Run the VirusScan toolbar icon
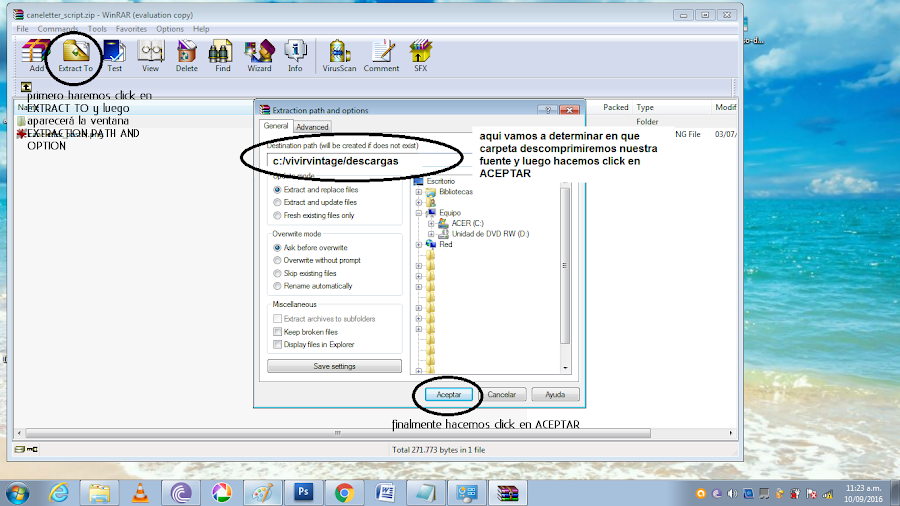This screenshot has height=506, width=900. tap(339, 56)
